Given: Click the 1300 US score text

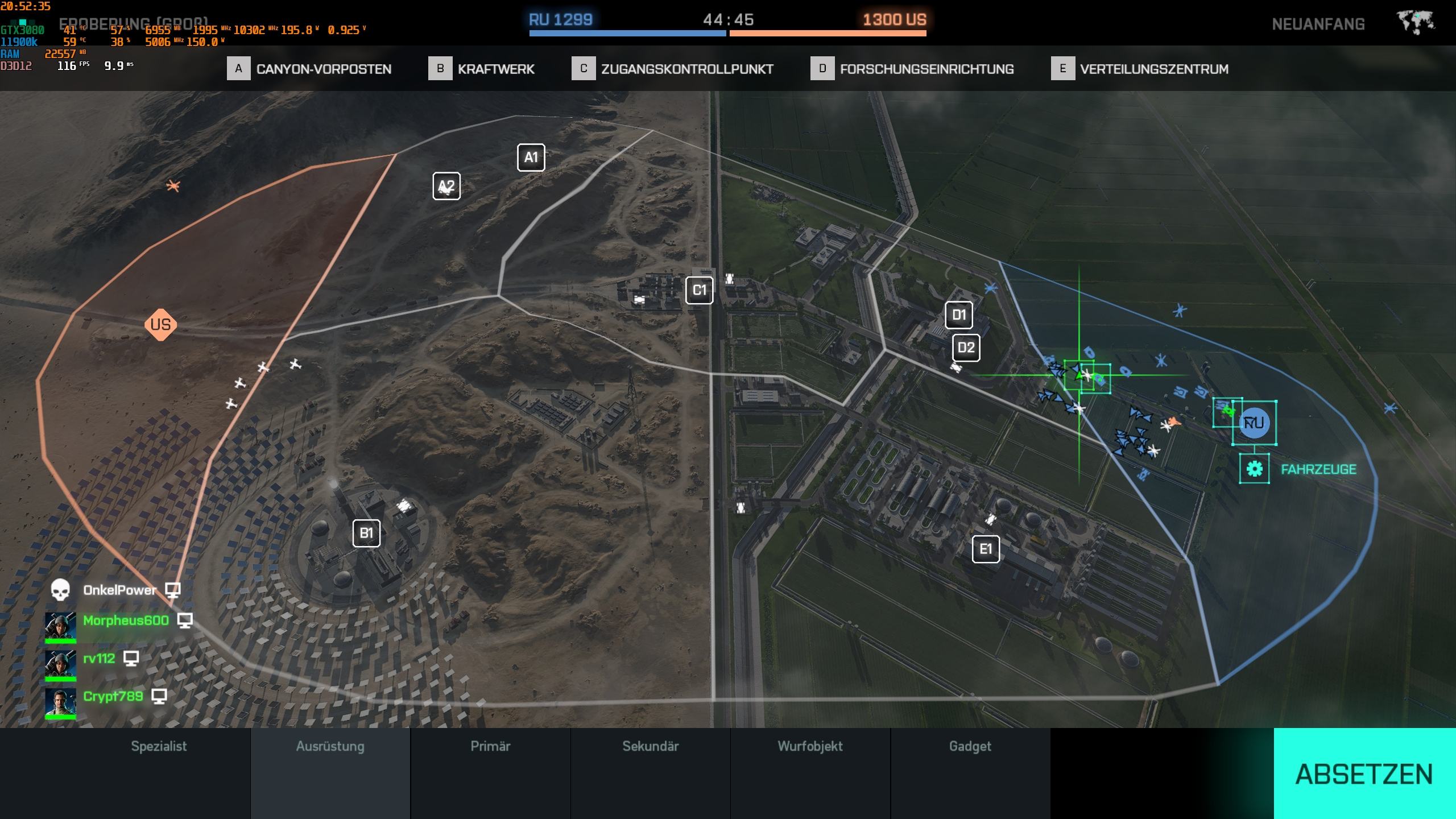Looking at the screenshot, I should (895, 20).
